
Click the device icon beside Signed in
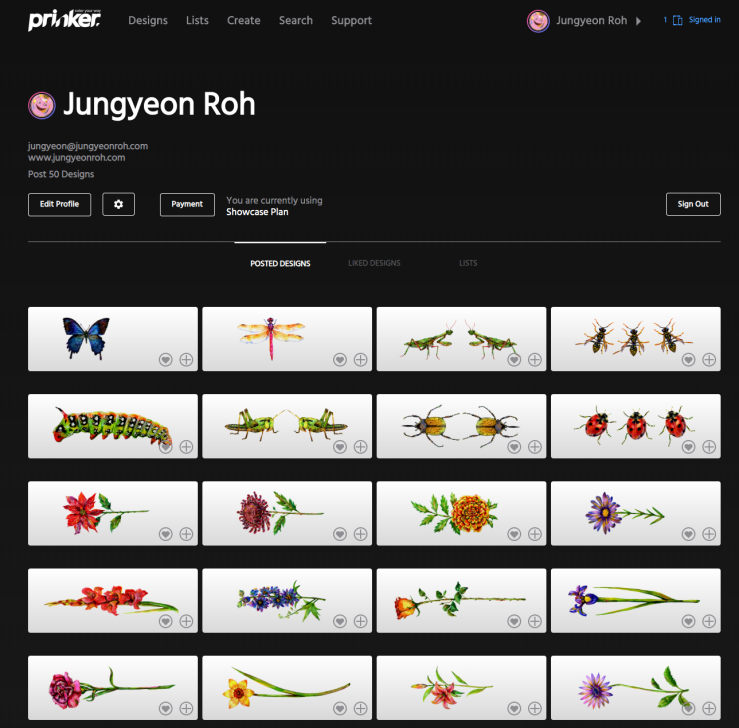pyautogui.click(x=677, y=20)
